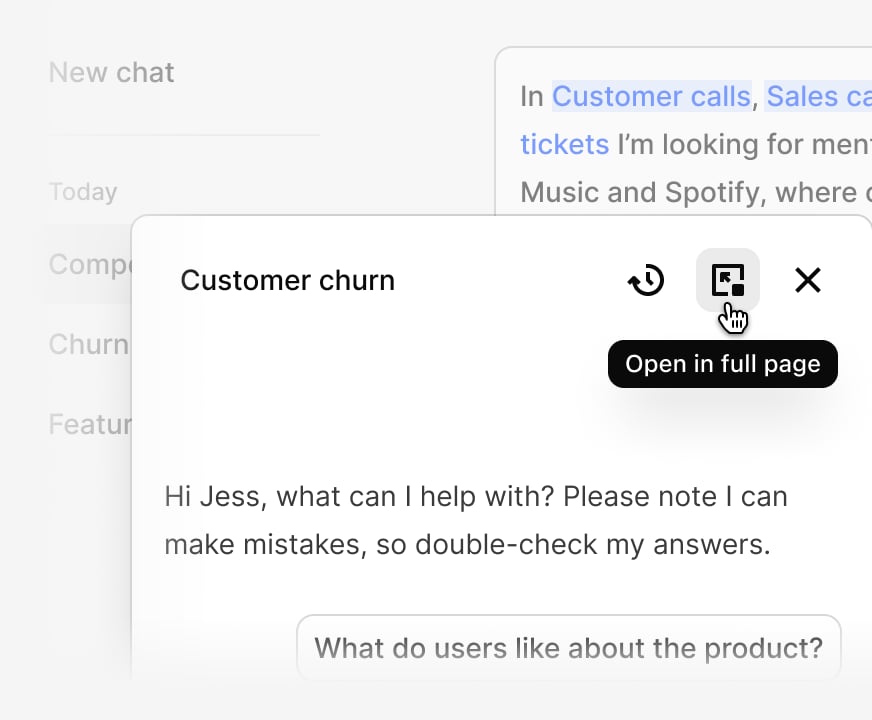Select the highlighted Comp… chat in the sidebar
This screenshot has height=720, width=872.
pyautogui.click(x=89, y=264)
